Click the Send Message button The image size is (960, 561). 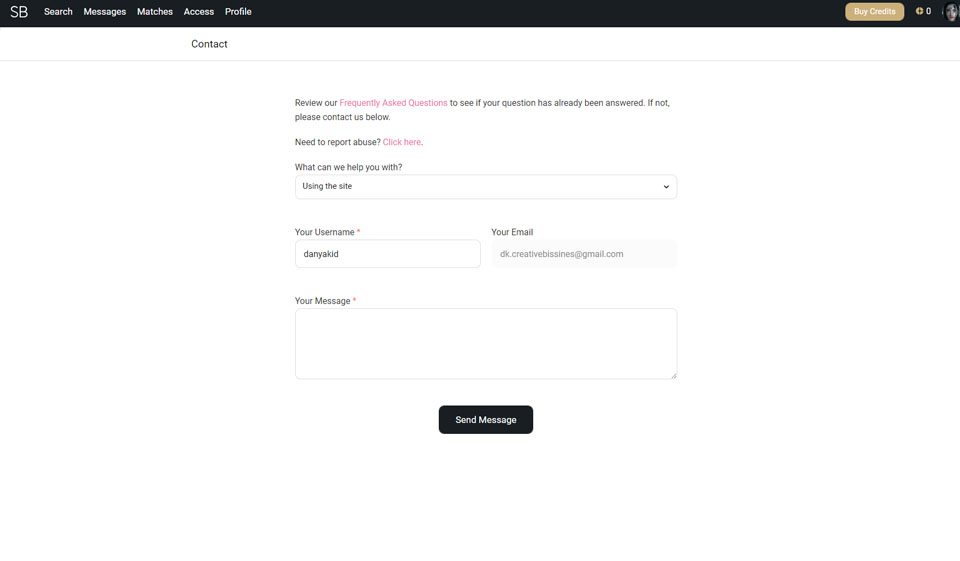[x=485, y=420]
